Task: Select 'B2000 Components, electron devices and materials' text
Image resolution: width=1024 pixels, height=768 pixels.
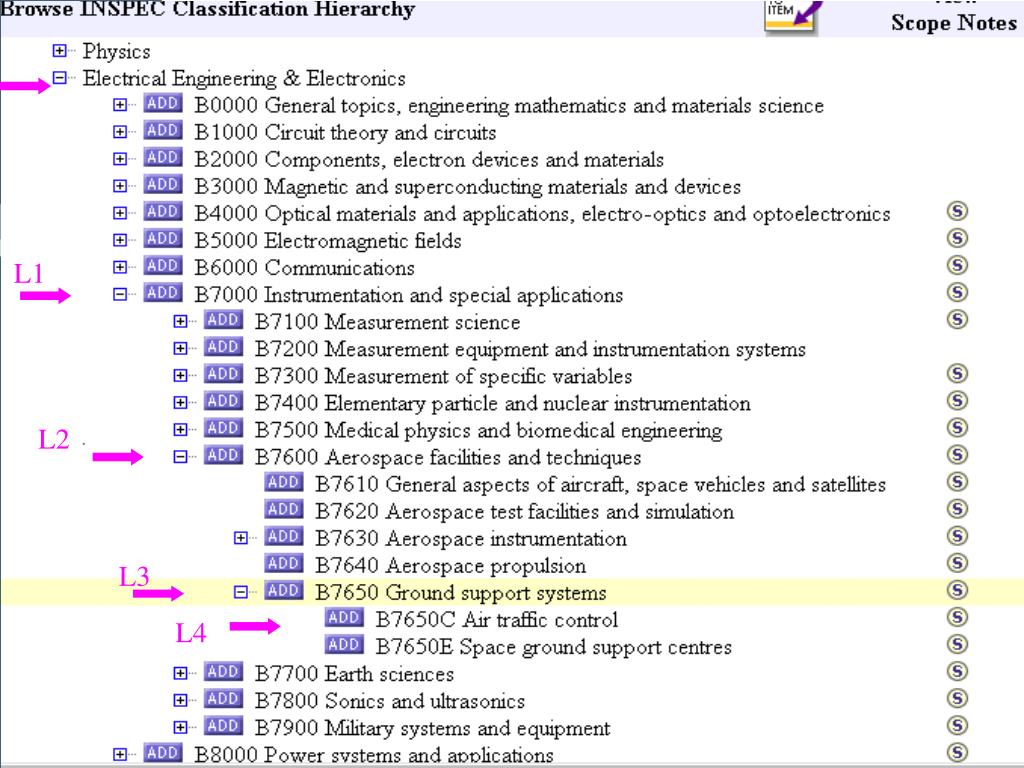Action: 429,160
